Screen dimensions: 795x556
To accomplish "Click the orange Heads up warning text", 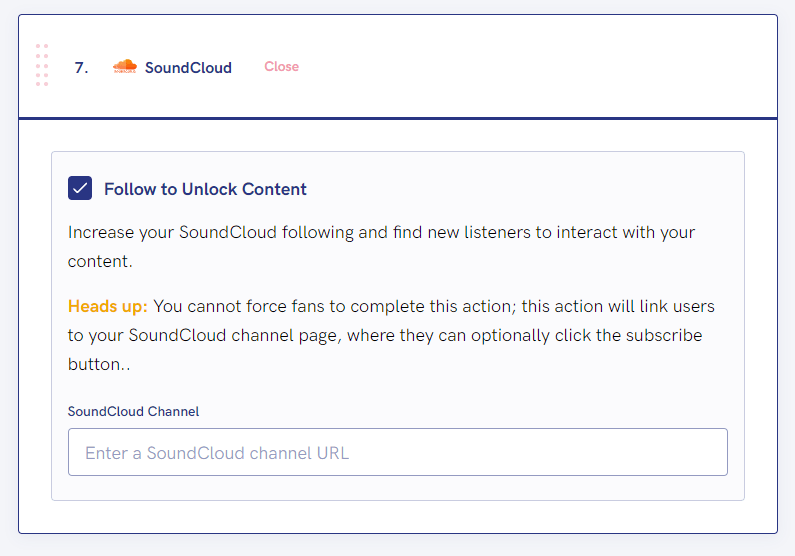I will click(x=107, y=306).
